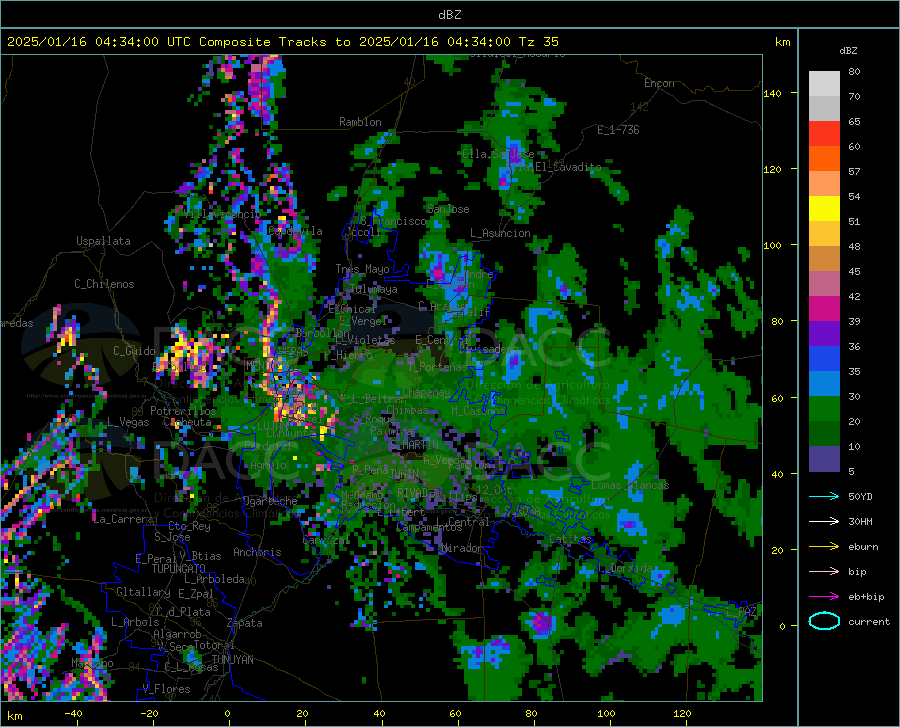Click the 'dBZ' heading above the color scale
Image resolution: width=900 pixels, height=727 pixels.
[848, 50]
